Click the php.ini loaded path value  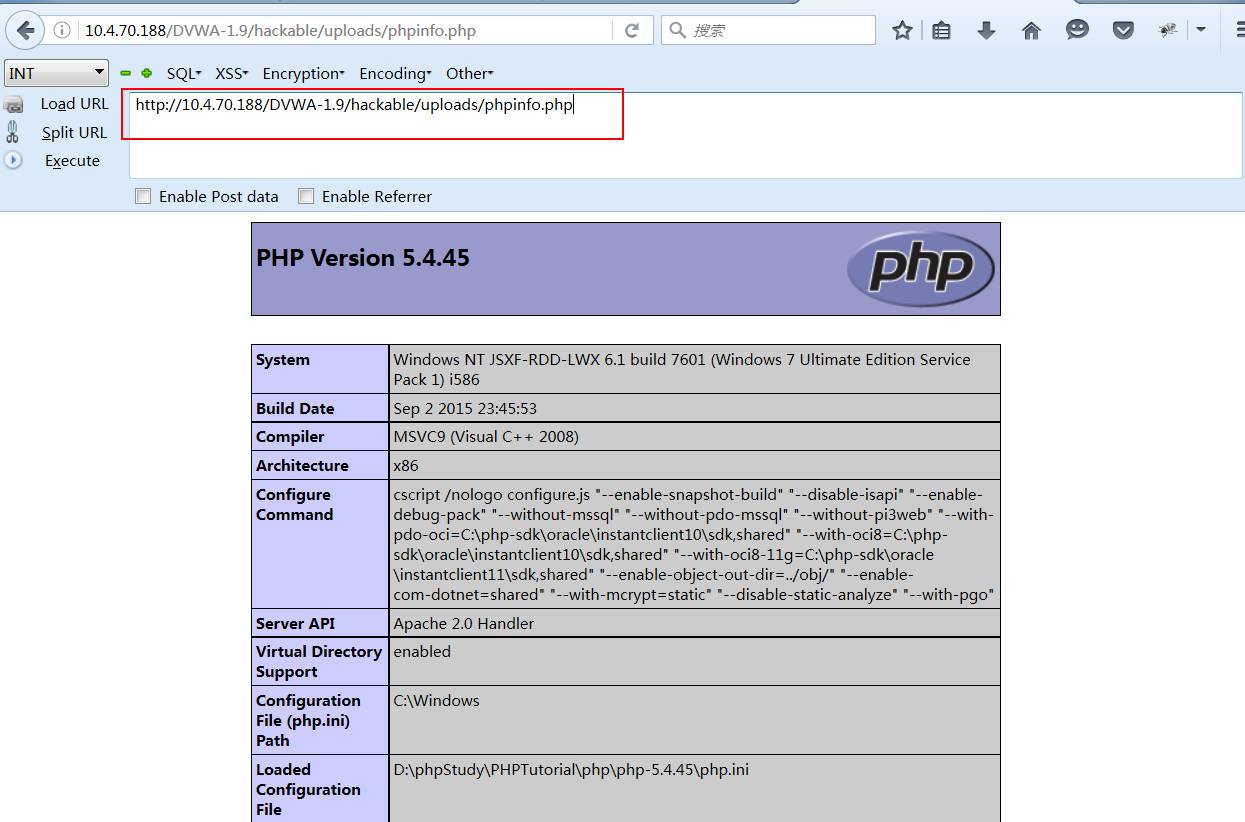(x=571, y=770)
